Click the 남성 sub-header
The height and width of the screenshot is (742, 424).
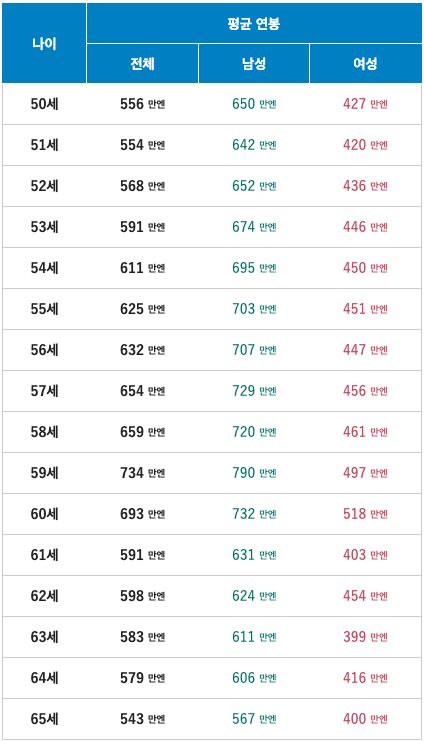click(254, 64)
